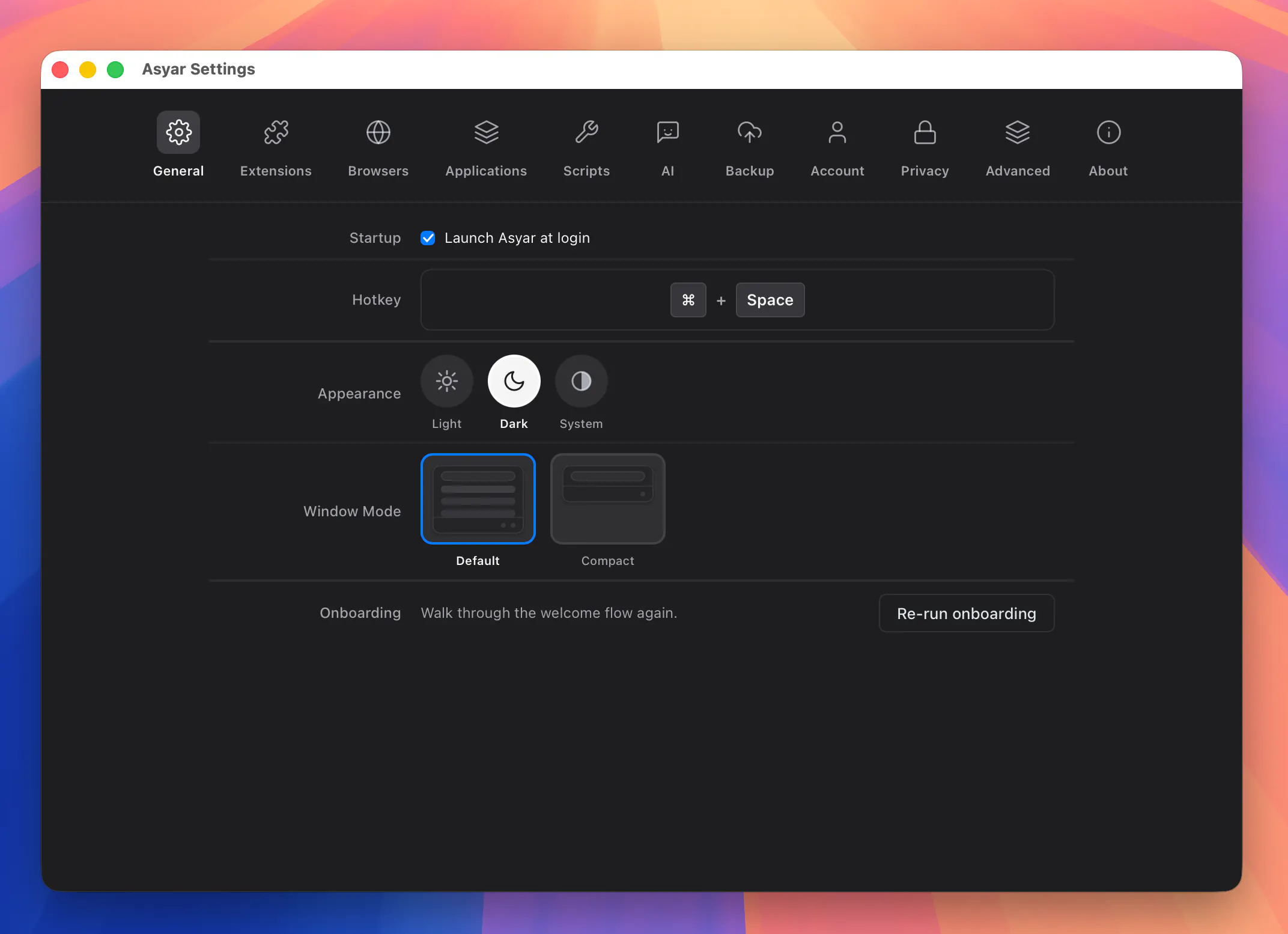This screenshot has width=1288, height=934.
Task: Minimize the Asyar Settings window
Action: [x=88, y=70]
